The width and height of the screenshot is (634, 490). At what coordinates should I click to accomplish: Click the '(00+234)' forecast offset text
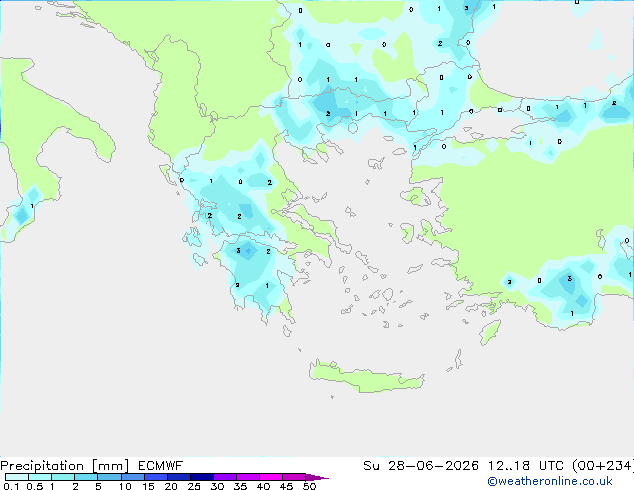point(603,466)
